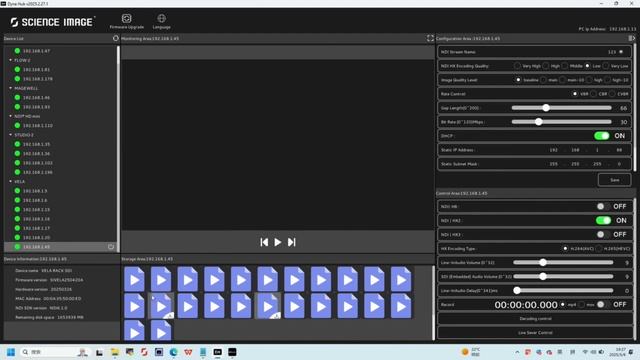Open Windows Start menu

point(11,352)
